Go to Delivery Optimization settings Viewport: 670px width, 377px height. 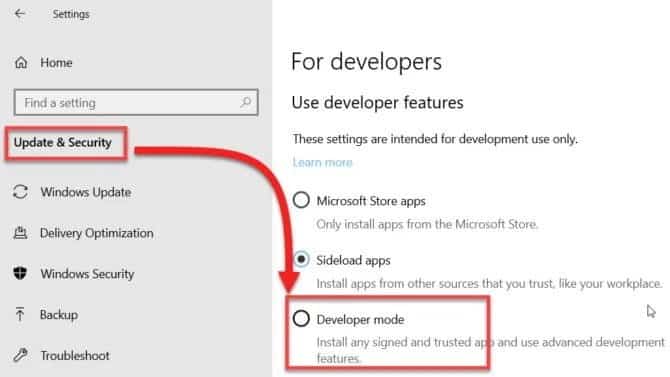coord(97,233)
